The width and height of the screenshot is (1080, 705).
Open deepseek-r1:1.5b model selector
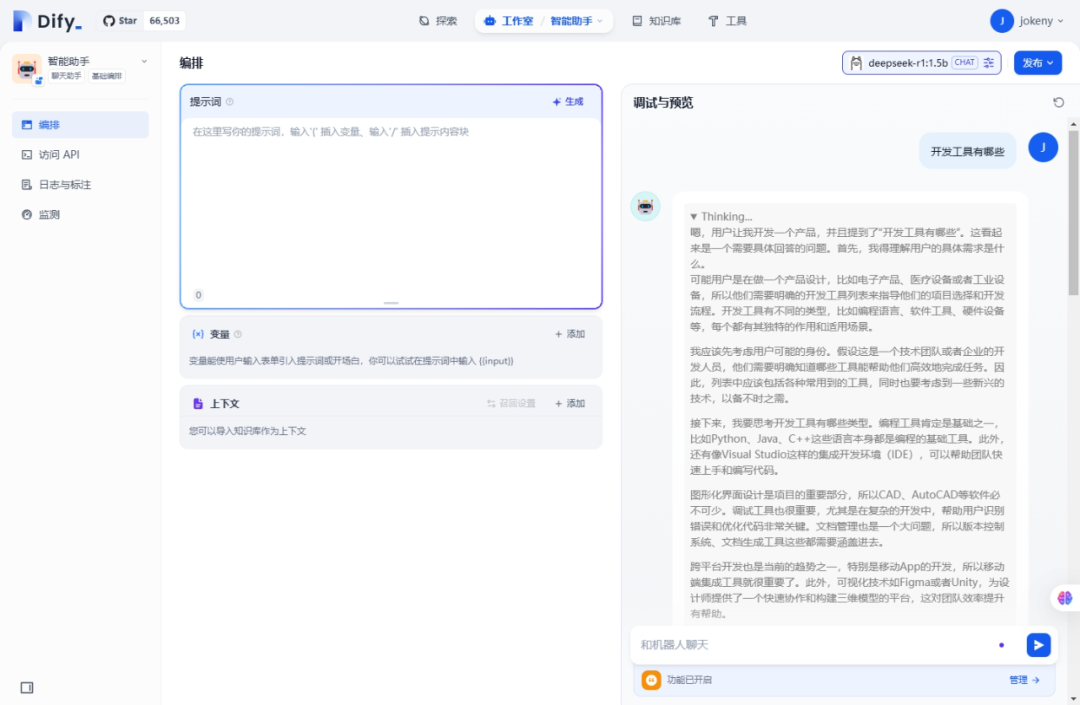908,63
